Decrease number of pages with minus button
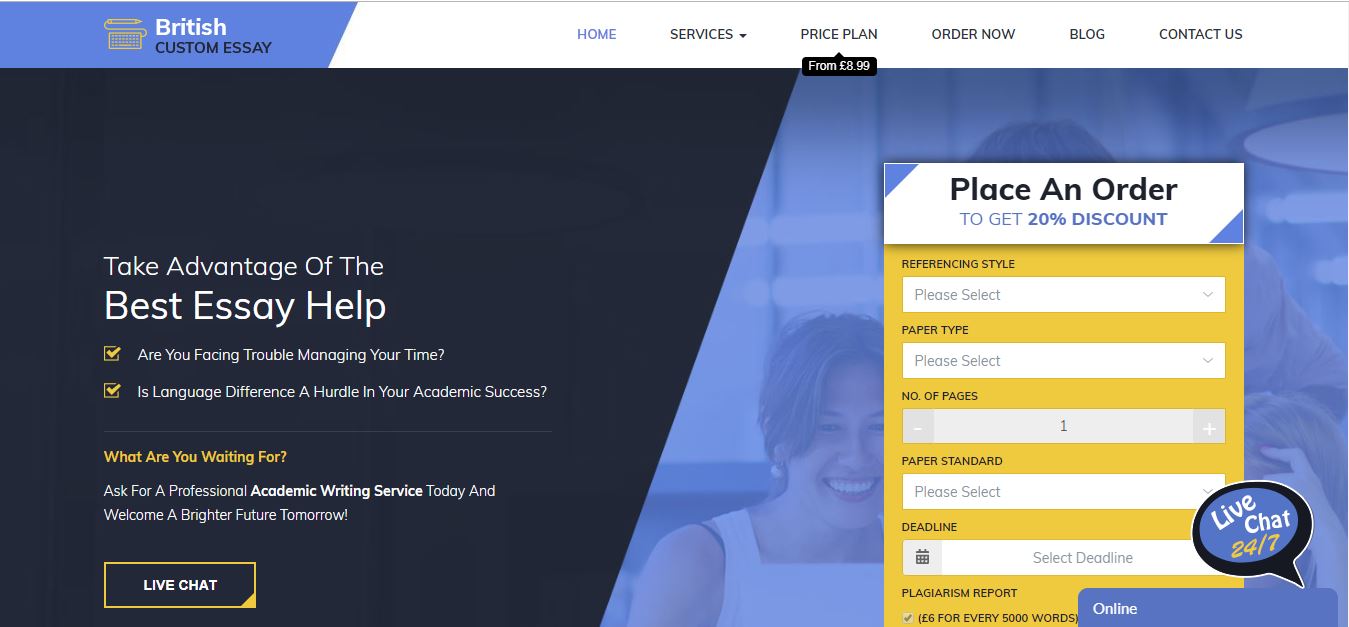1349x627 pixels. coord(918,427)
